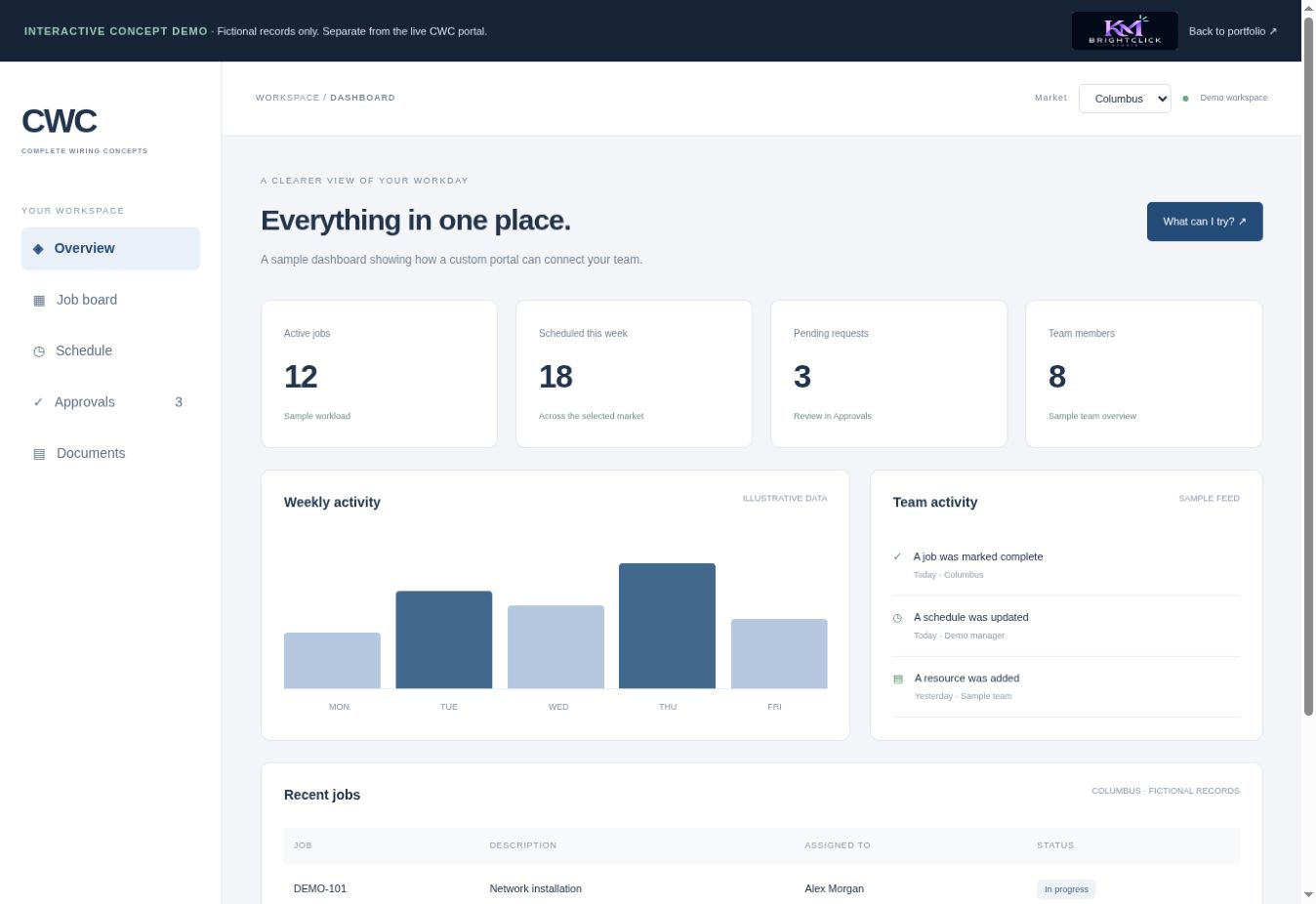The width and height of the screenshot is (1316, 904).
Task: Click the 'What can I try?' button
Action: [x=1205, y=222]
